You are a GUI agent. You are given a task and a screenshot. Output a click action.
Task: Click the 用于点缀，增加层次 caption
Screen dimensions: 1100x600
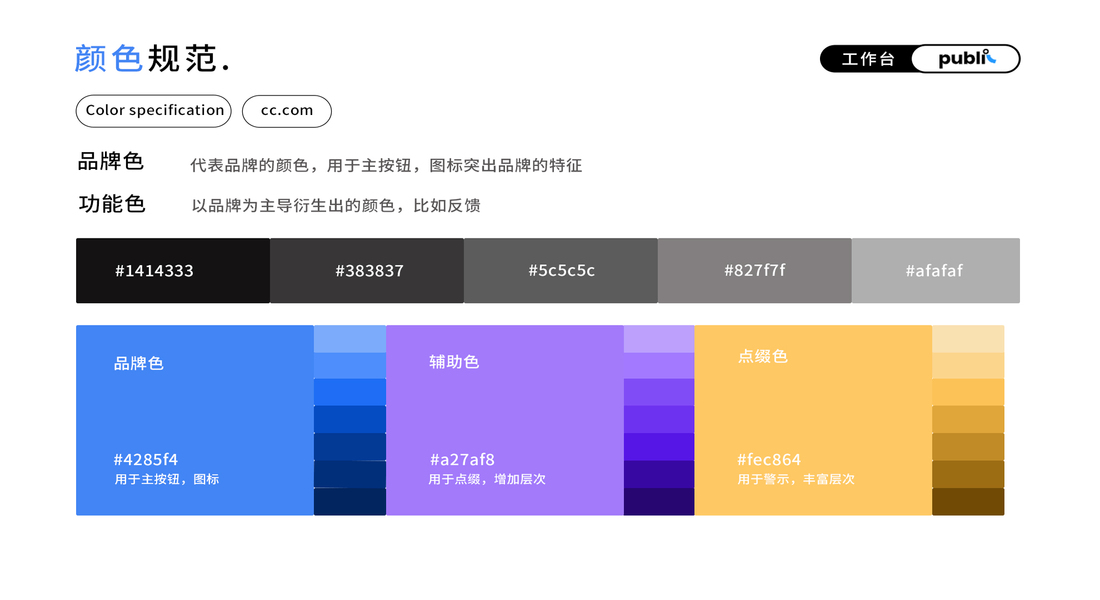(x=487, y=479)
